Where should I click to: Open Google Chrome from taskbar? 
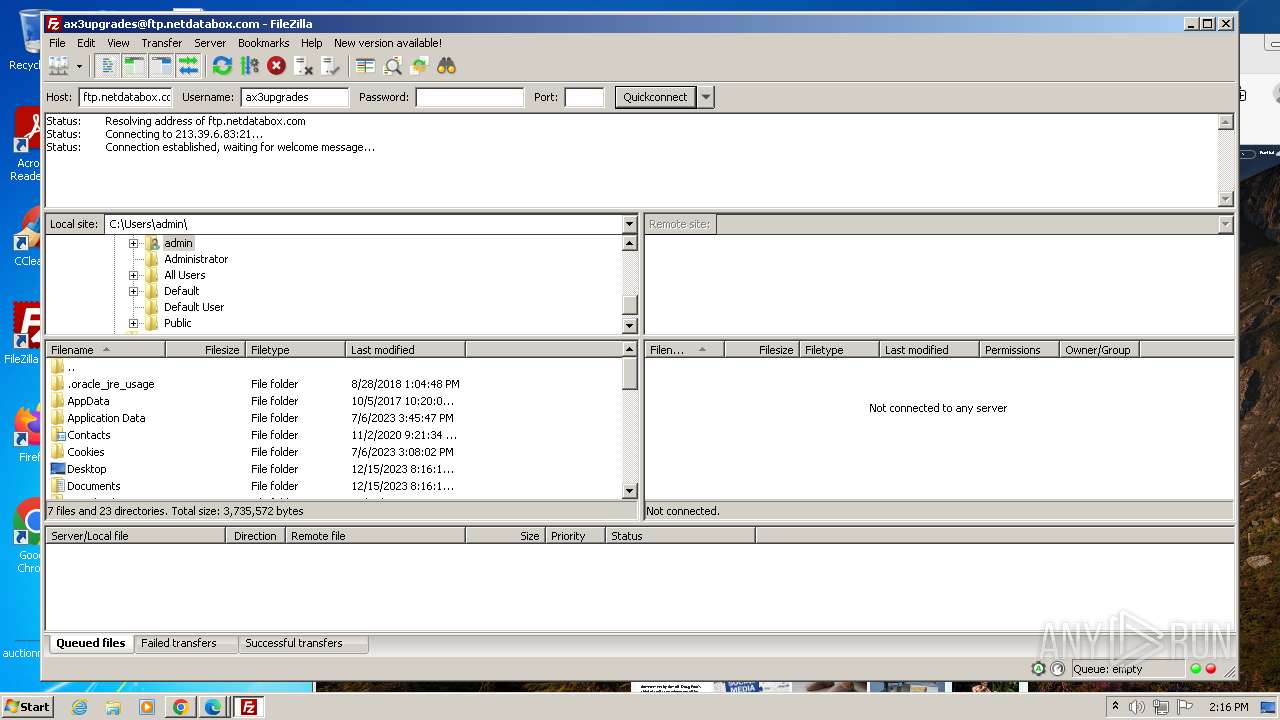pyautogui.click(x=180, y=707)
